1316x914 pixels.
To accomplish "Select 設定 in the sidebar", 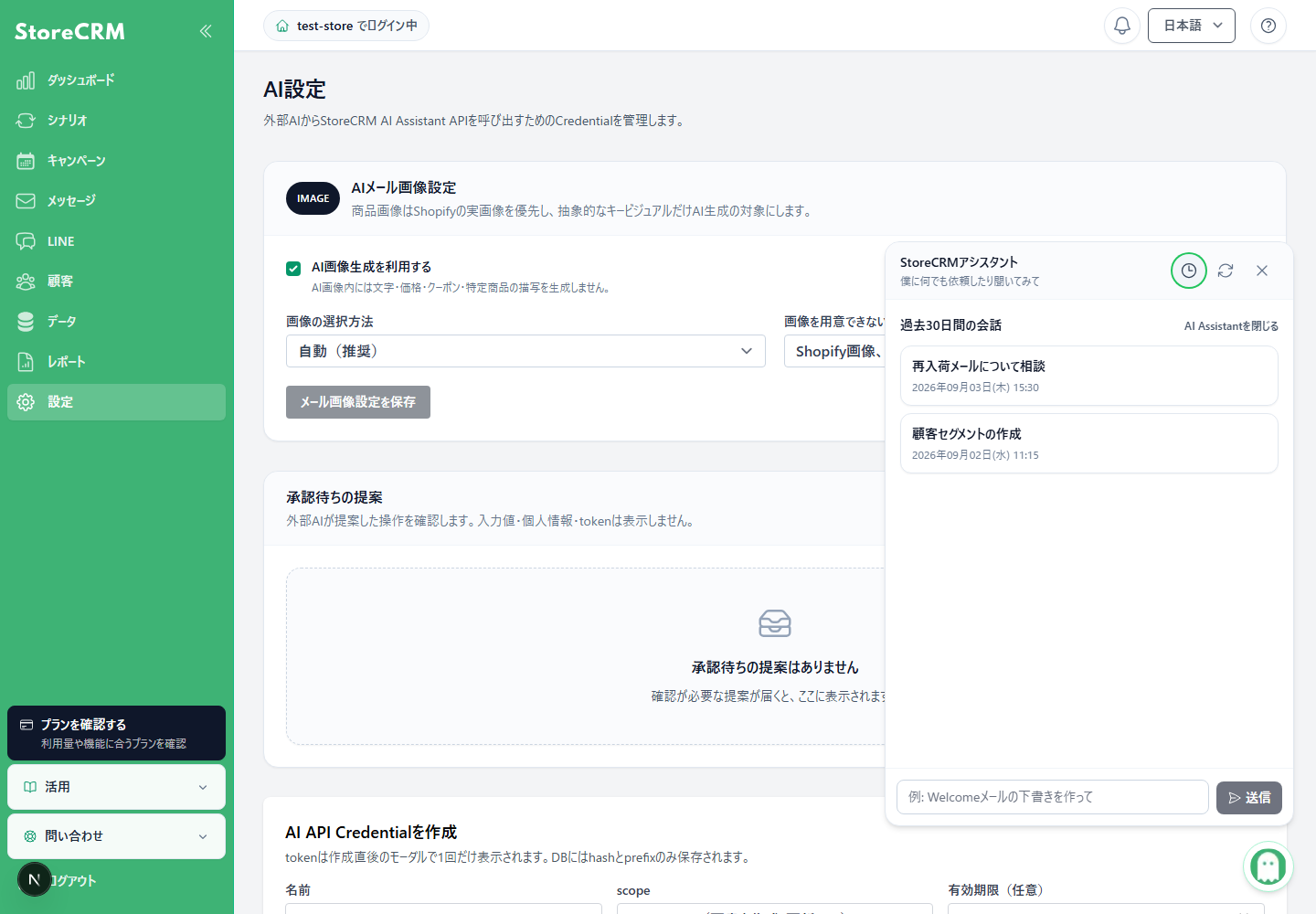I will (116, 402).
